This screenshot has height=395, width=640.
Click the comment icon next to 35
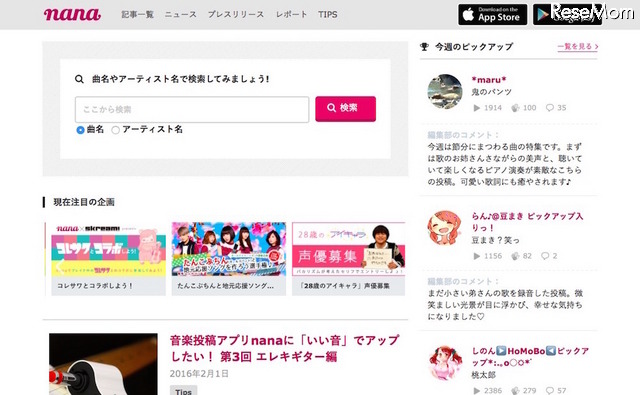tap(550, 108)
